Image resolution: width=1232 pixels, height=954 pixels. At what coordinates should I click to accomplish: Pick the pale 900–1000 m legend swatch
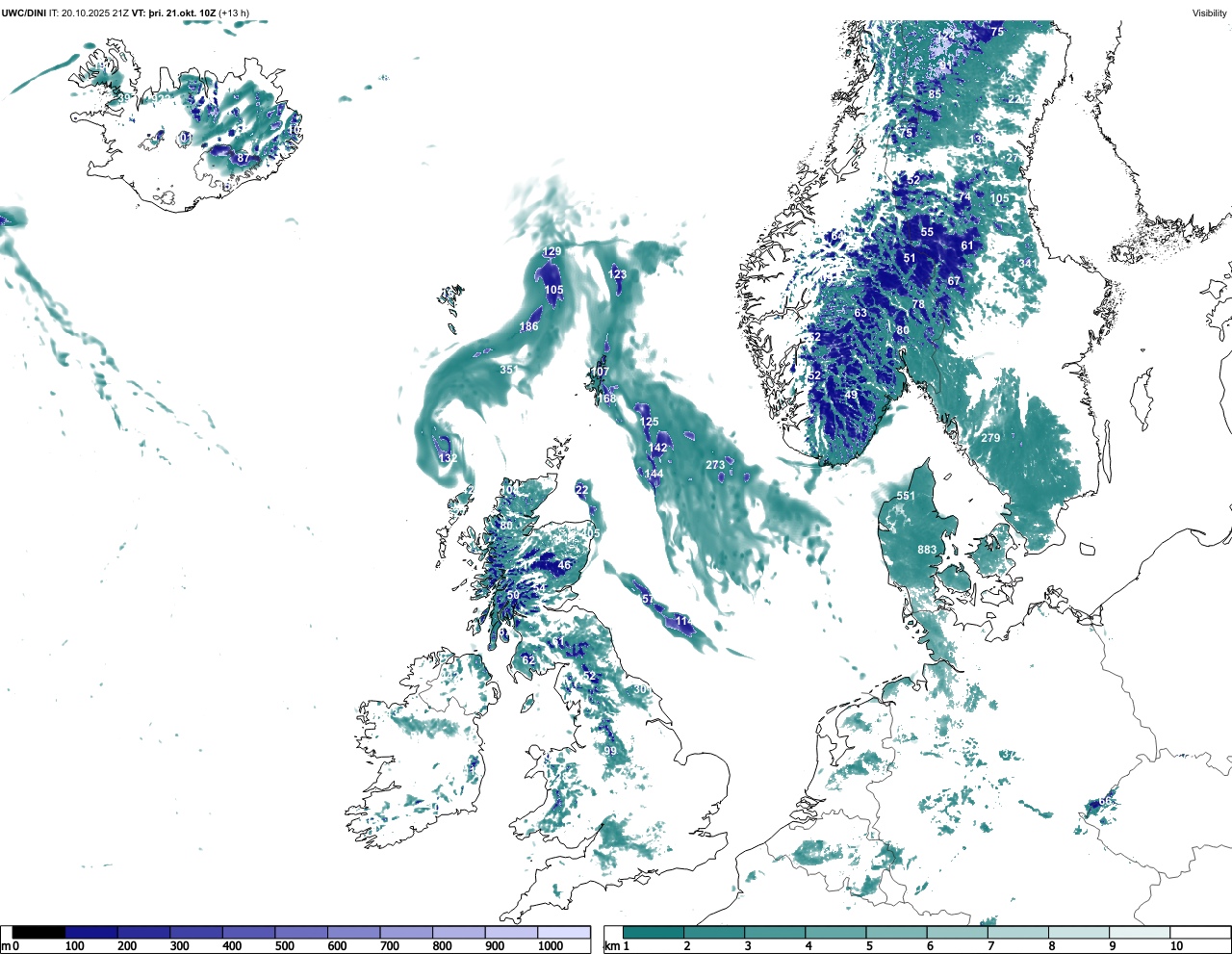[511, 932]
